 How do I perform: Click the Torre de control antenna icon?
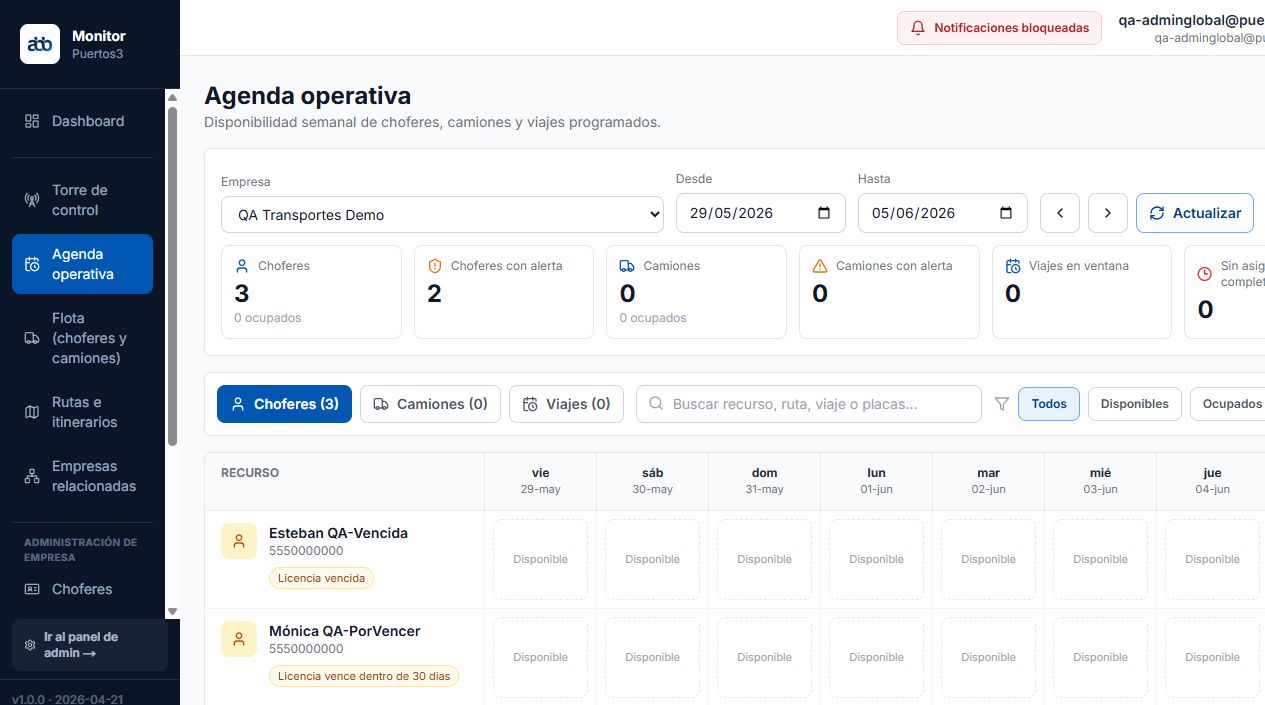pyautogui.click(x=32, y=200)
